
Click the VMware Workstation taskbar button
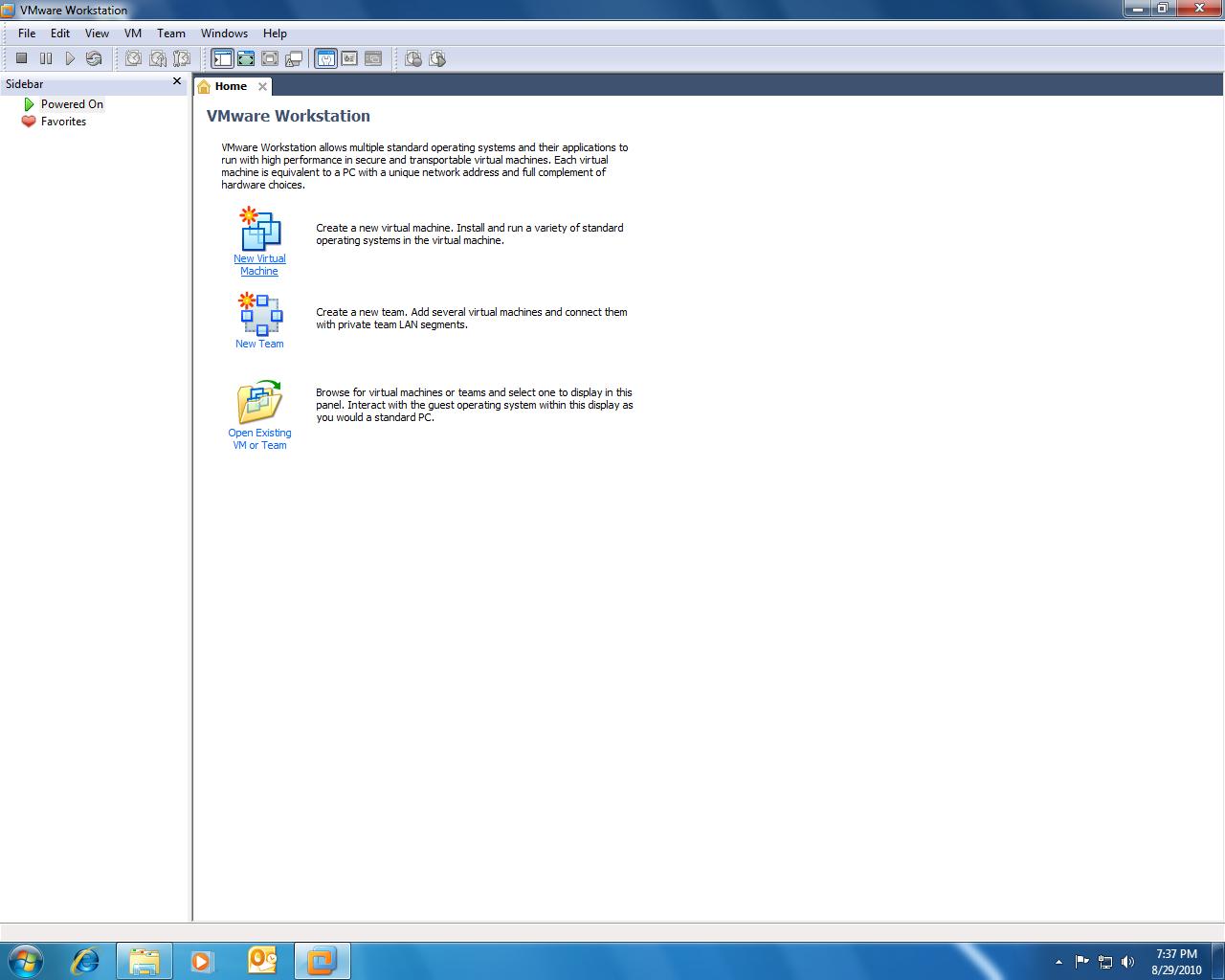(322, 960)
